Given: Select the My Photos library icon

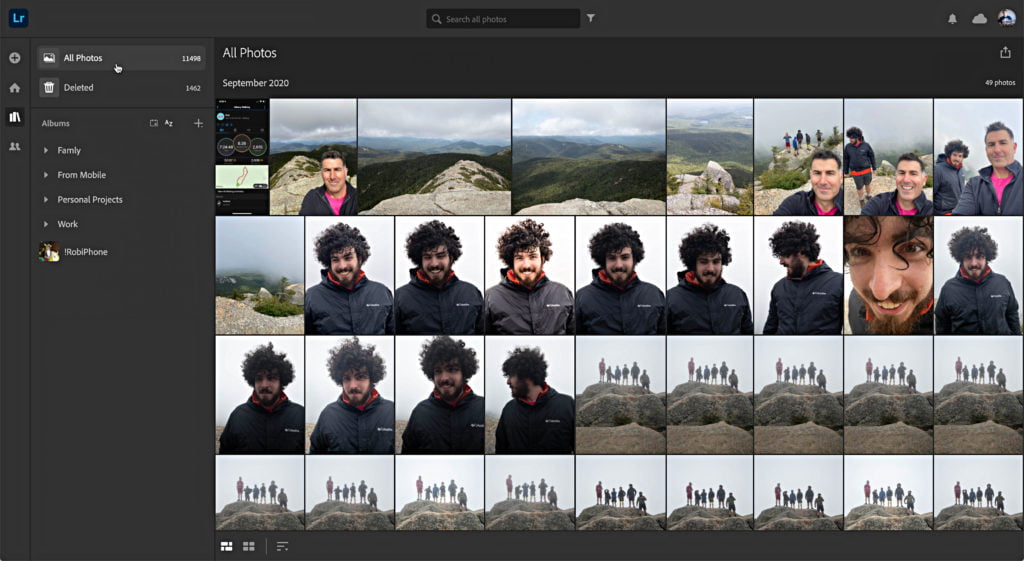Looking at the screenshot, I should 14,117.
